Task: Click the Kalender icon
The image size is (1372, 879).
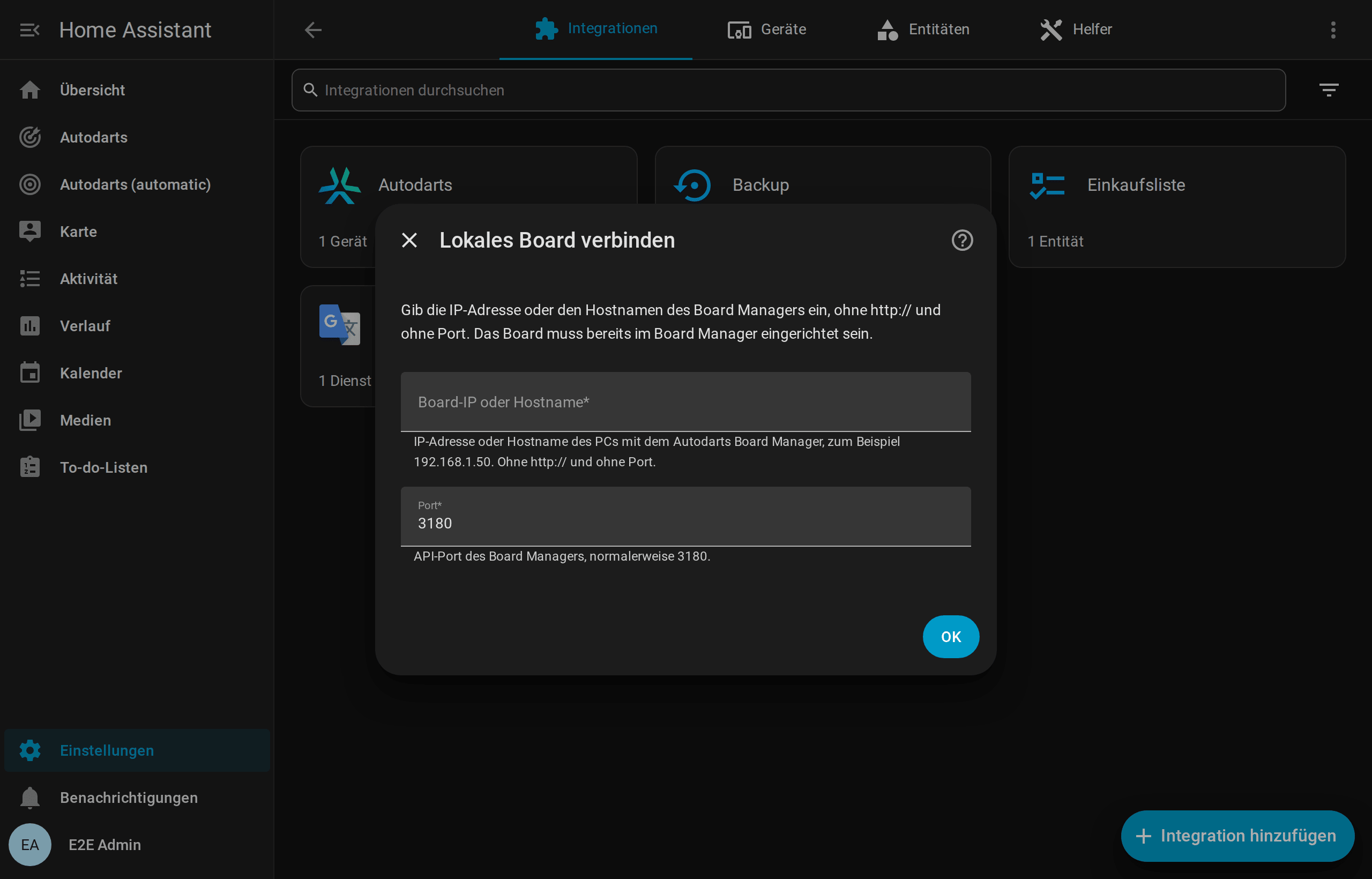Action: 29,373
